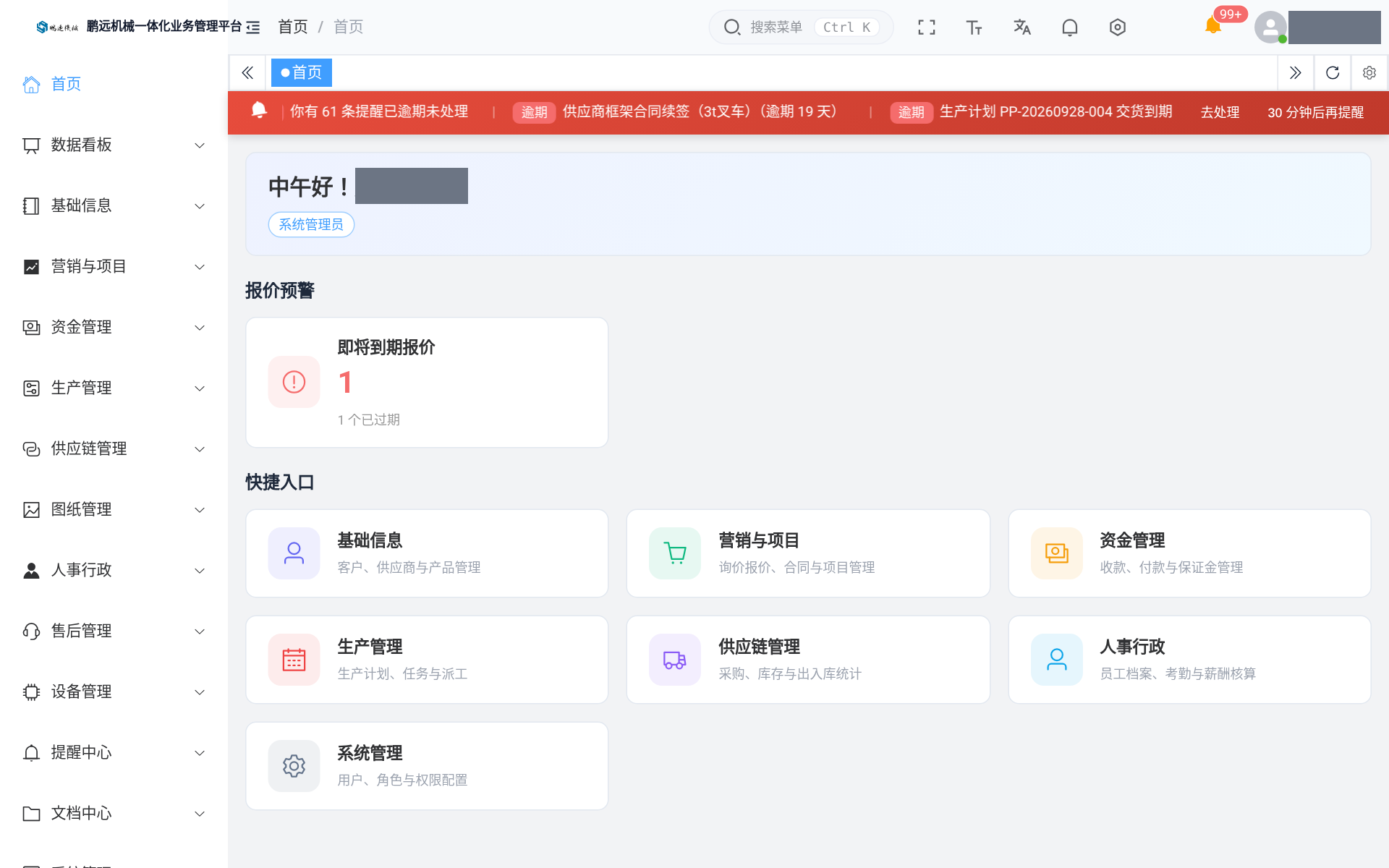Open the hexagon settings icon in header
Viewport: 1389px width, 868px height.
(1117, 27)
